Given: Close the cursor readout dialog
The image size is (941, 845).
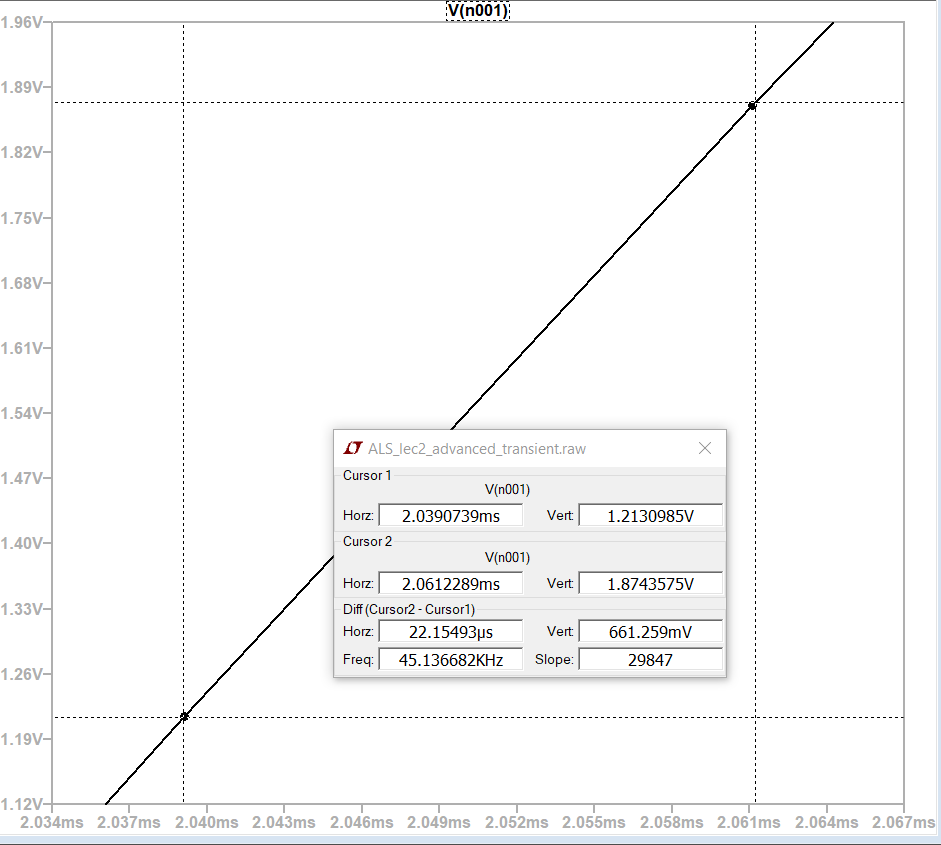Looking at the screenshot, I should [x=705, y=448].
